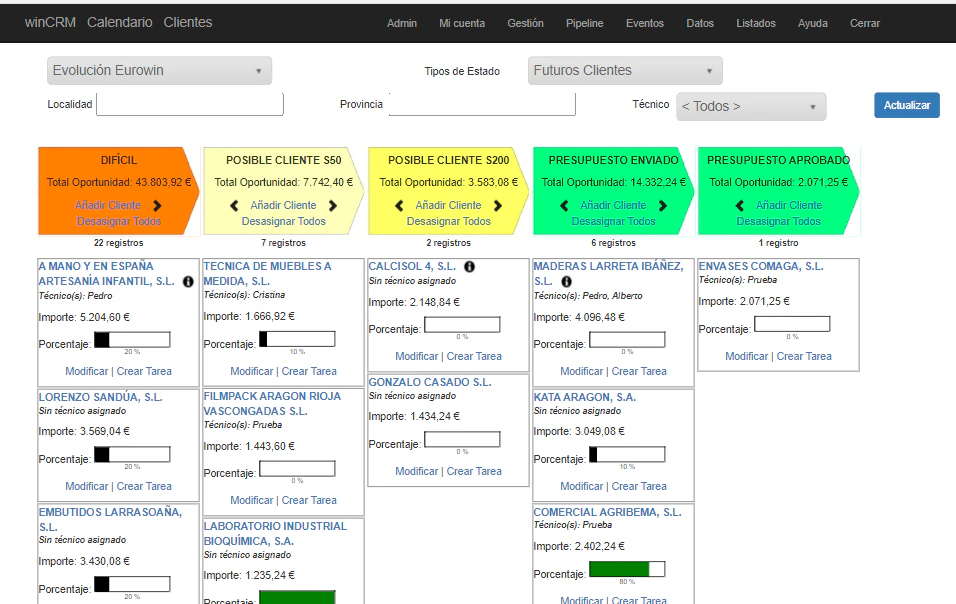Click Modificar on FILMPACK ARAGON card
Viewport: 956px width, 604px height.
point(251,500)
